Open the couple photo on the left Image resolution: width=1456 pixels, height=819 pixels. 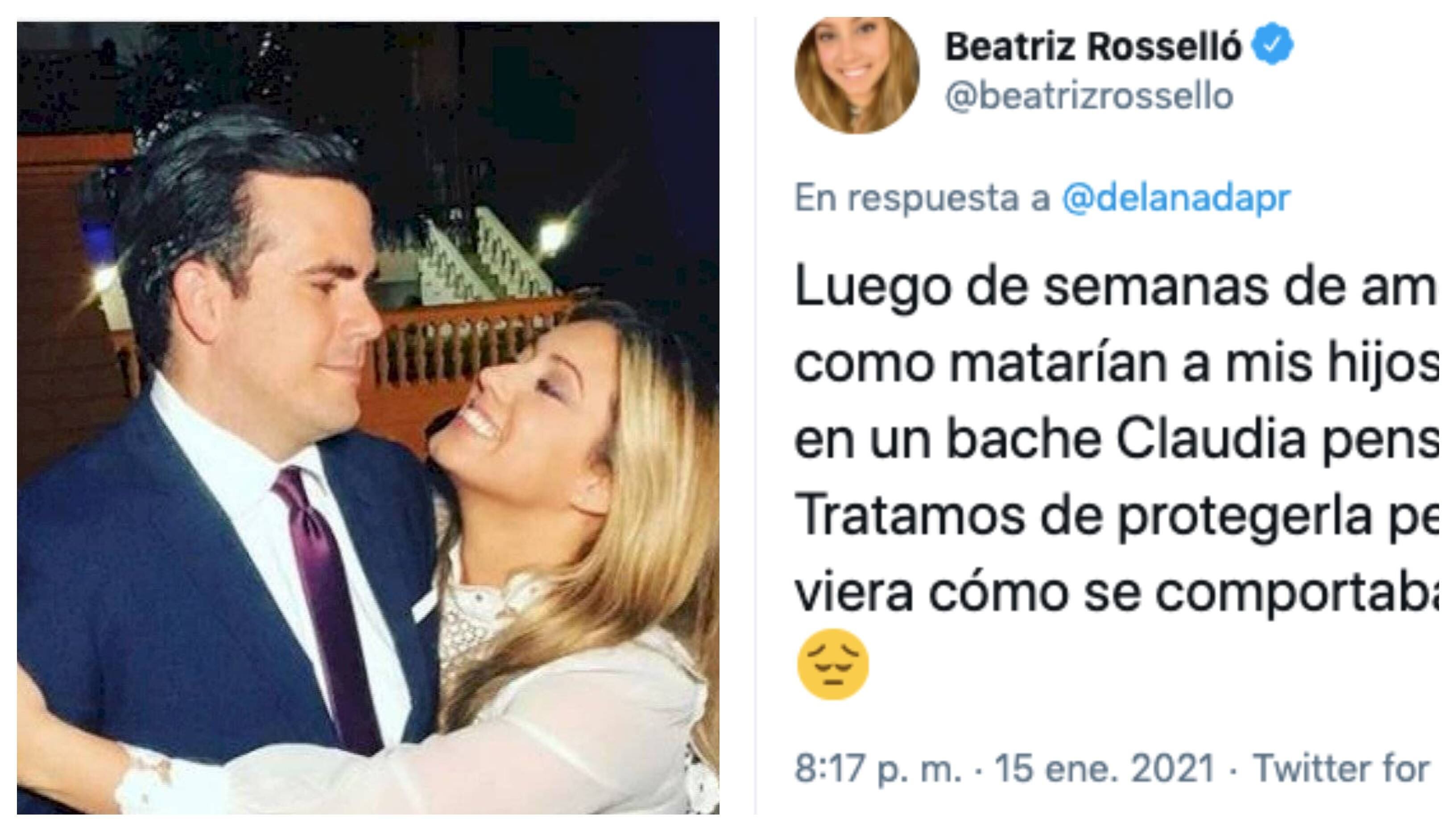(368, 418)
